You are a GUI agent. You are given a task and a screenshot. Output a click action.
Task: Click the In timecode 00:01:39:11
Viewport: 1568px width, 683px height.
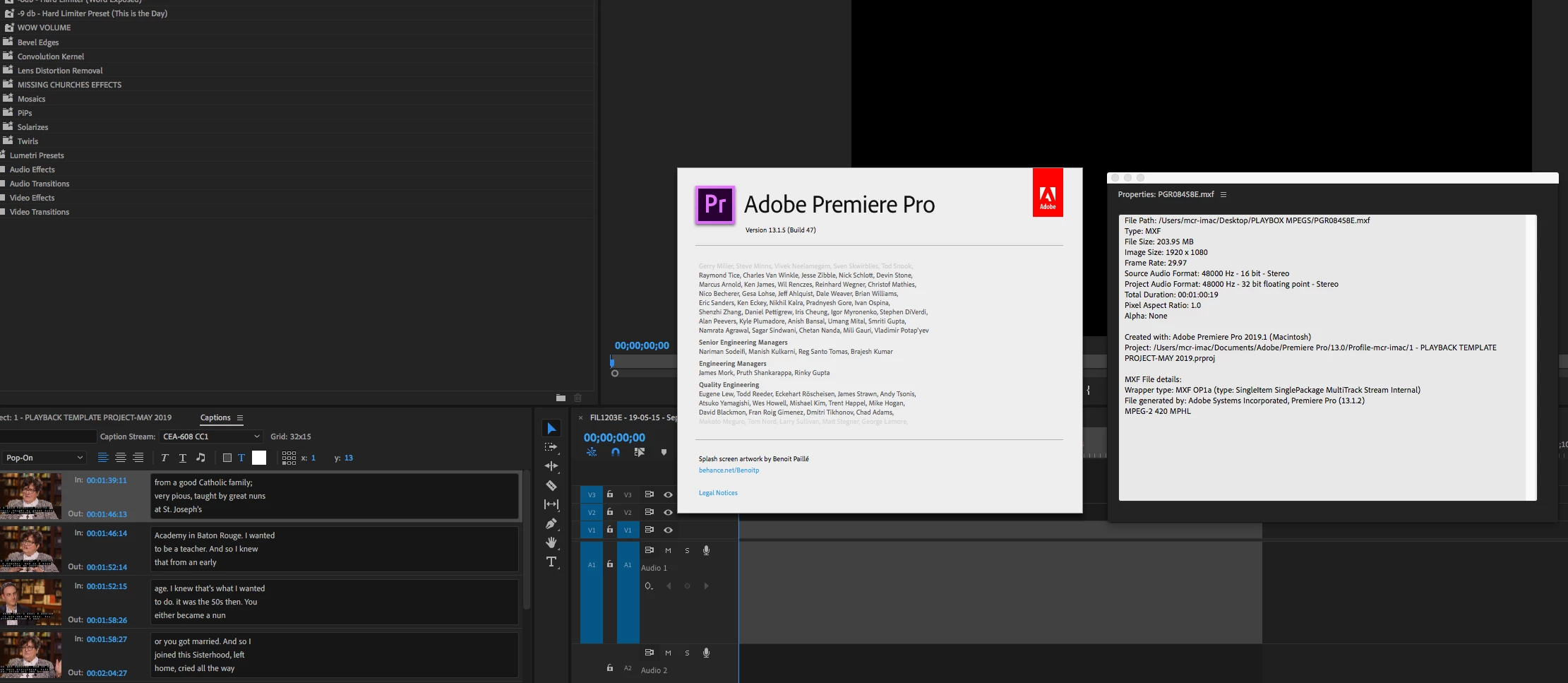coord(107,480)
